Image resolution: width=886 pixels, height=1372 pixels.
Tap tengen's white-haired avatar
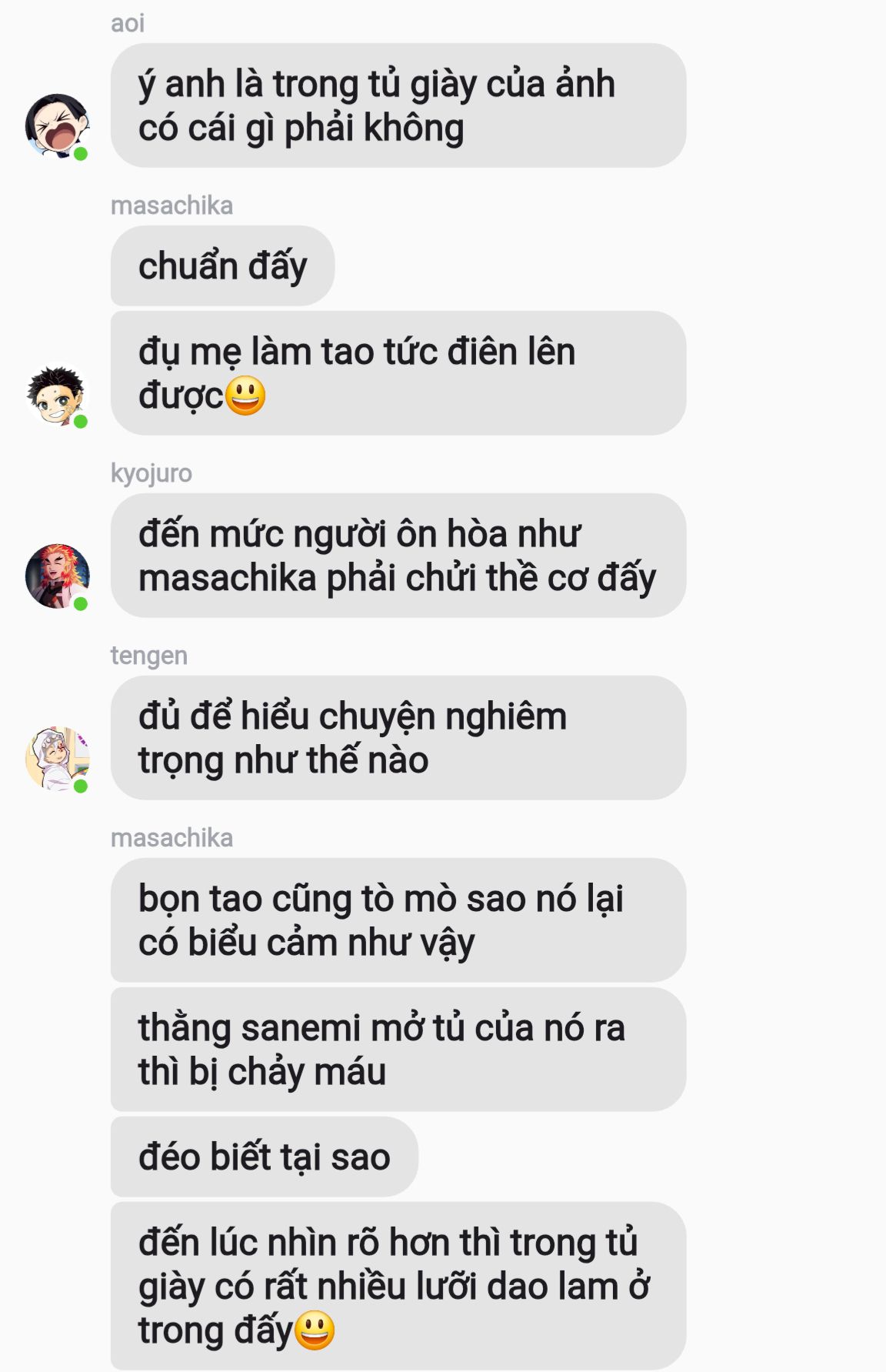pos(58,759)
